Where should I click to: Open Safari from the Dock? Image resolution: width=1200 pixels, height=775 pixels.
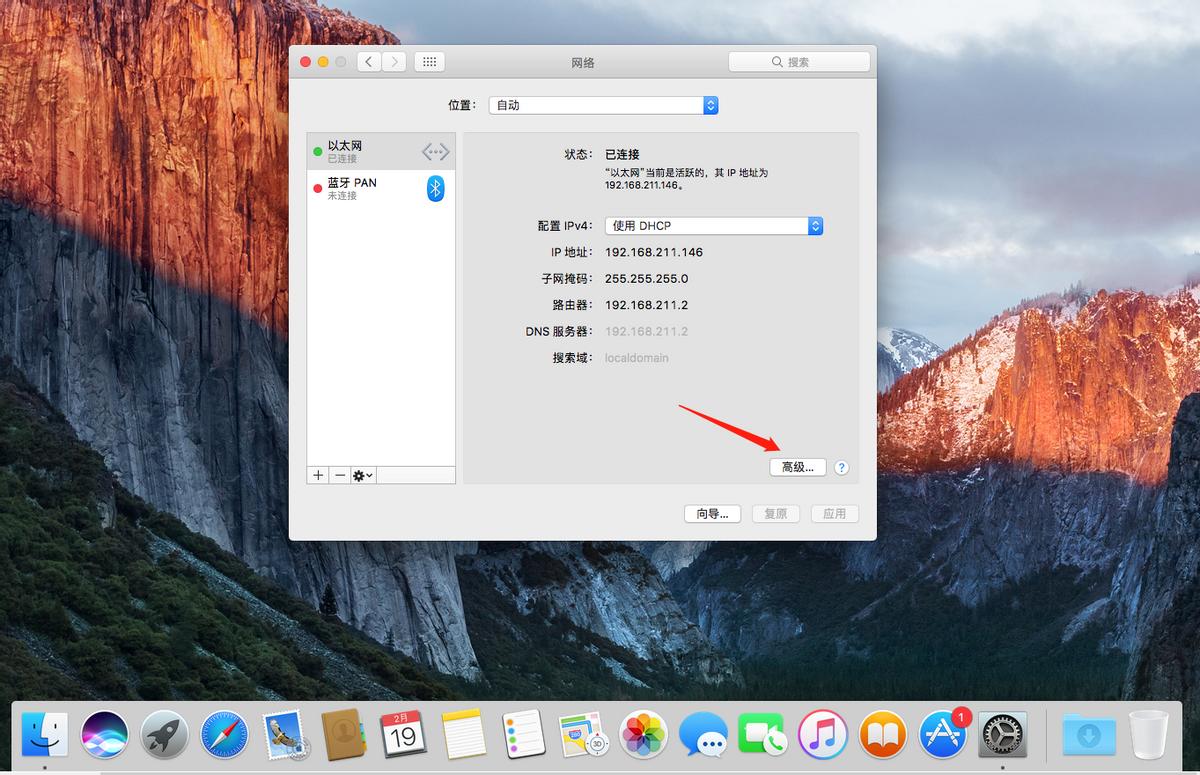point(224,735)
